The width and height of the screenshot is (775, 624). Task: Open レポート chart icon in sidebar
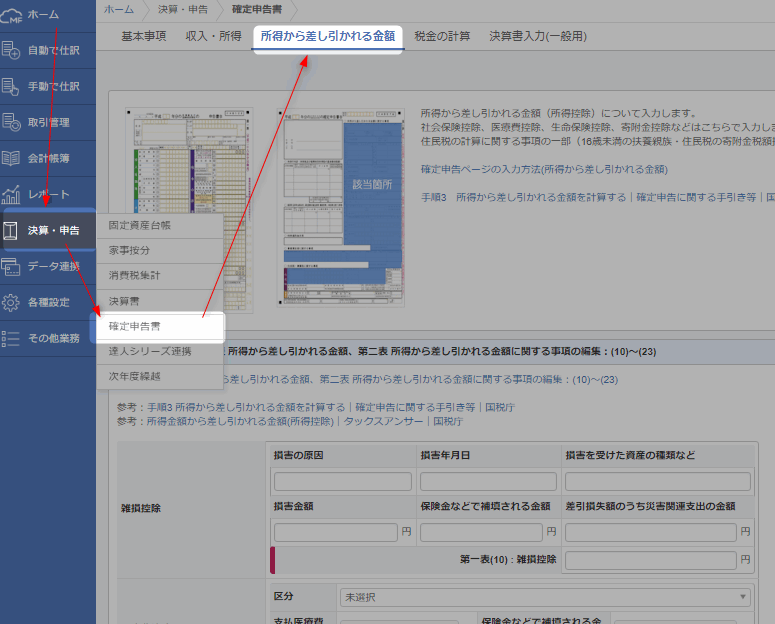pos(12,194)
